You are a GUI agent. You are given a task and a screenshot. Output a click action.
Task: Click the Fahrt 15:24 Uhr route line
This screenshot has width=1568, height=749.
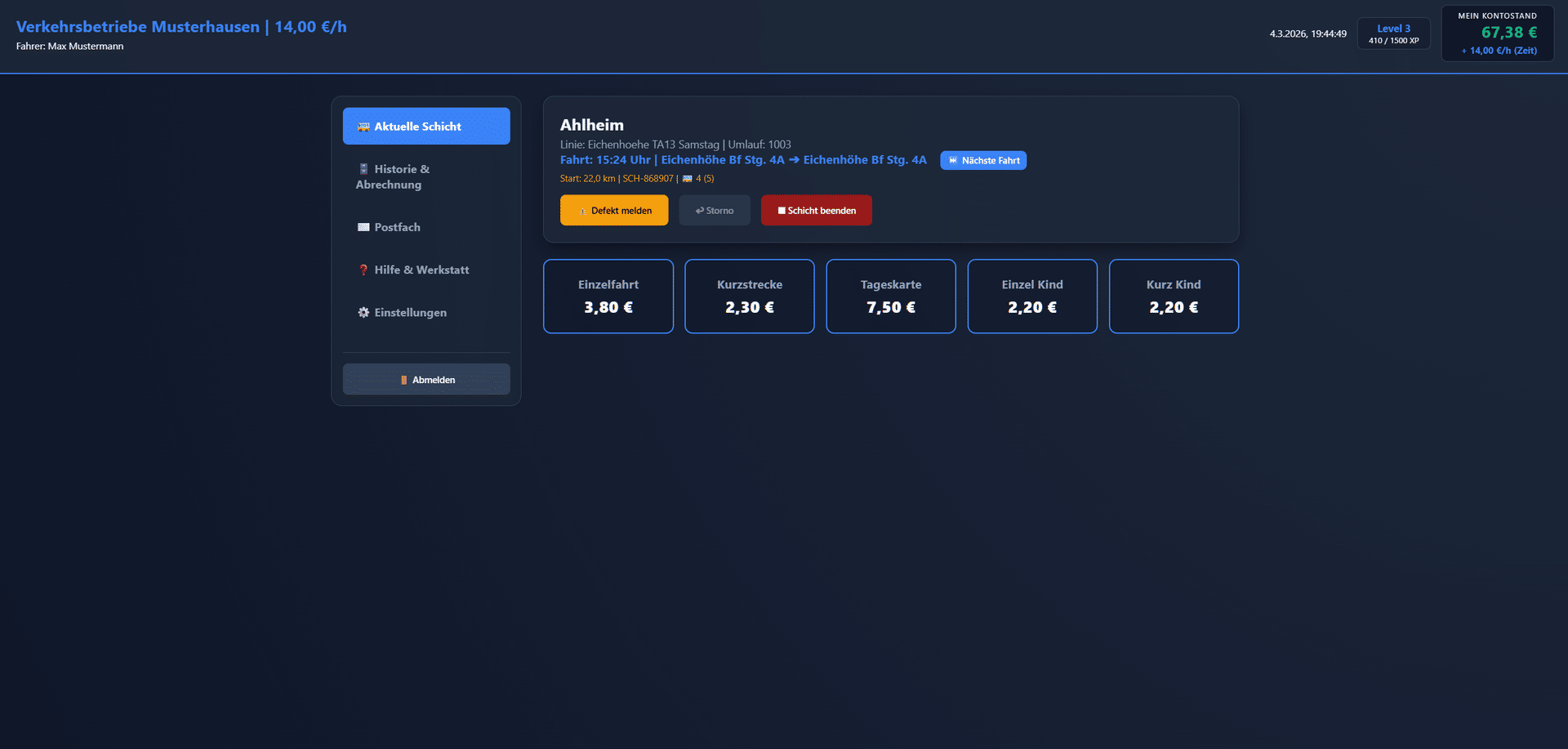(x=742, y=160)
